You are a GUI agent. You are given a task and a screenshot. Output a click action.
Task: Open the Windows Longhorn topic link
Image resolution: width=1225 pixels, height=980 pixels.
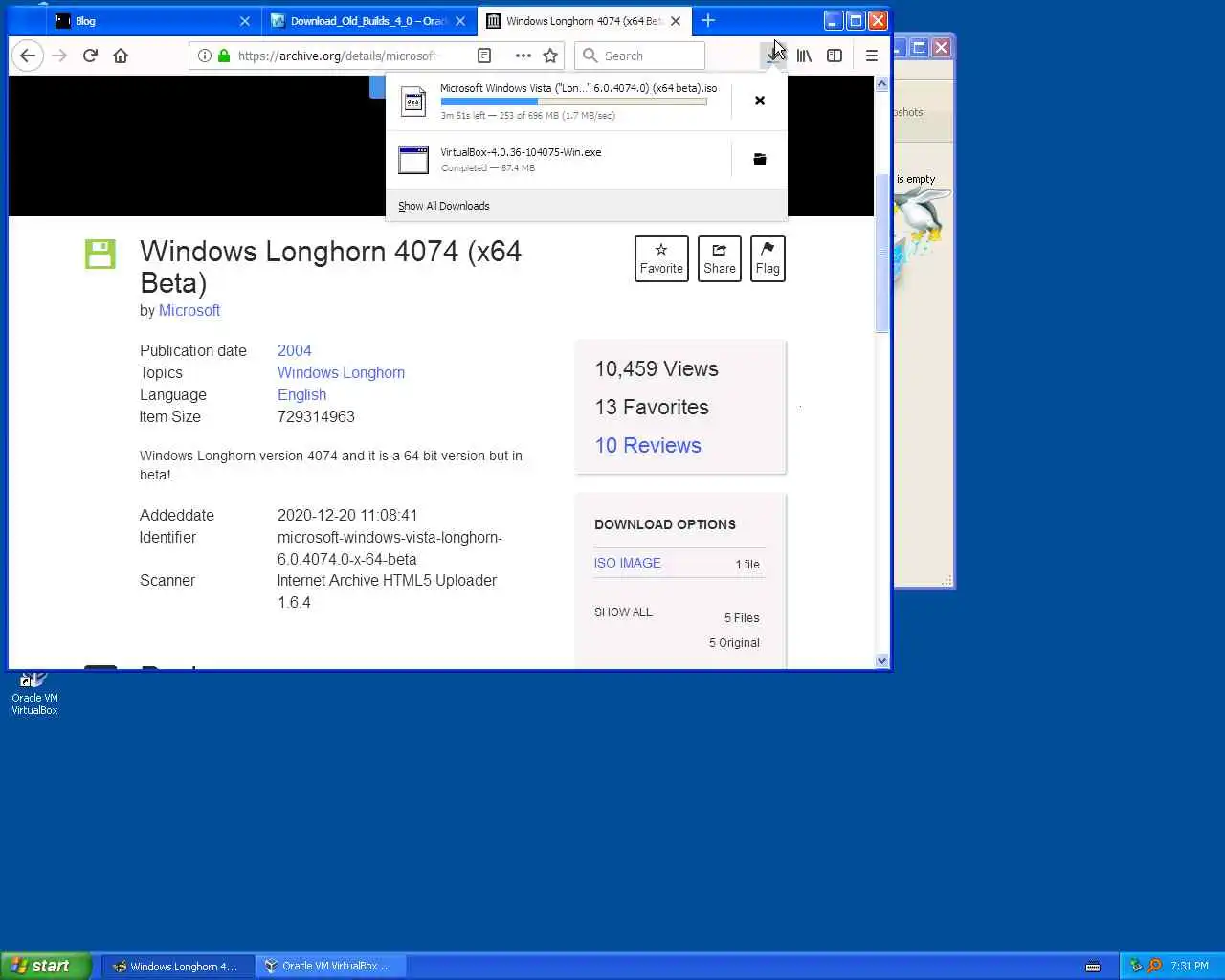click(341, 372)
